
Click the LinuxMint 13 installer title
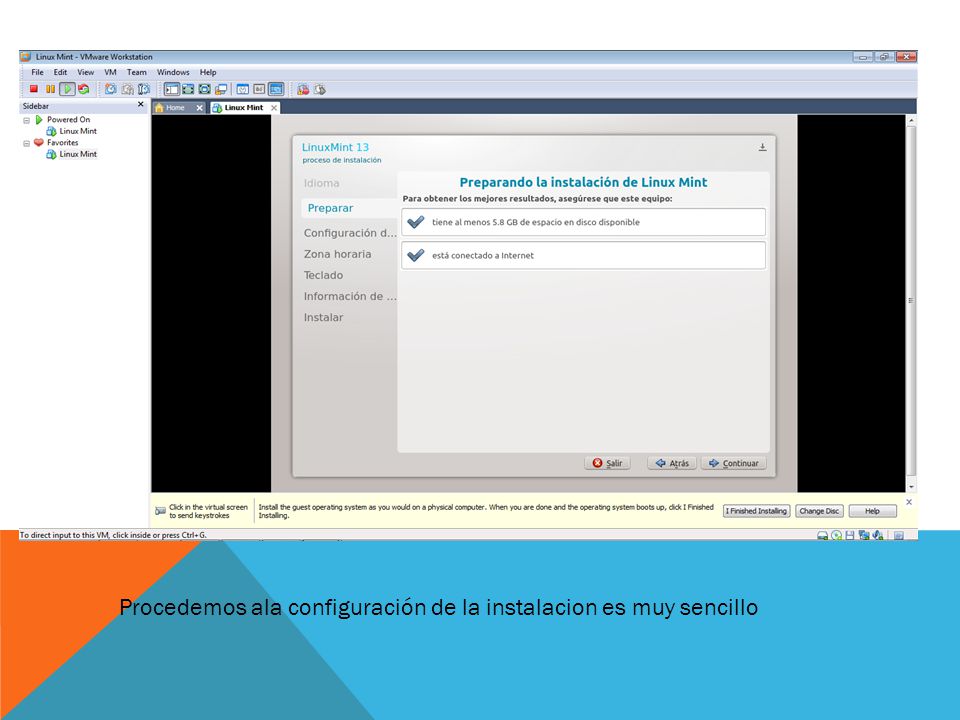click(x=335, y=148)
